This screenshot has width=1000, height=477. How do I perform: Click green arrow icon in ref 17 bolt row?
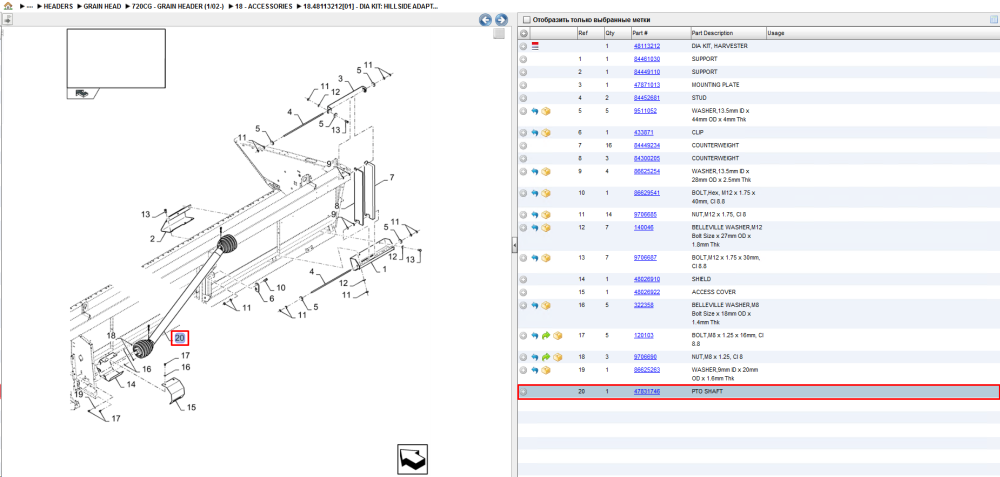click(546, 335)
